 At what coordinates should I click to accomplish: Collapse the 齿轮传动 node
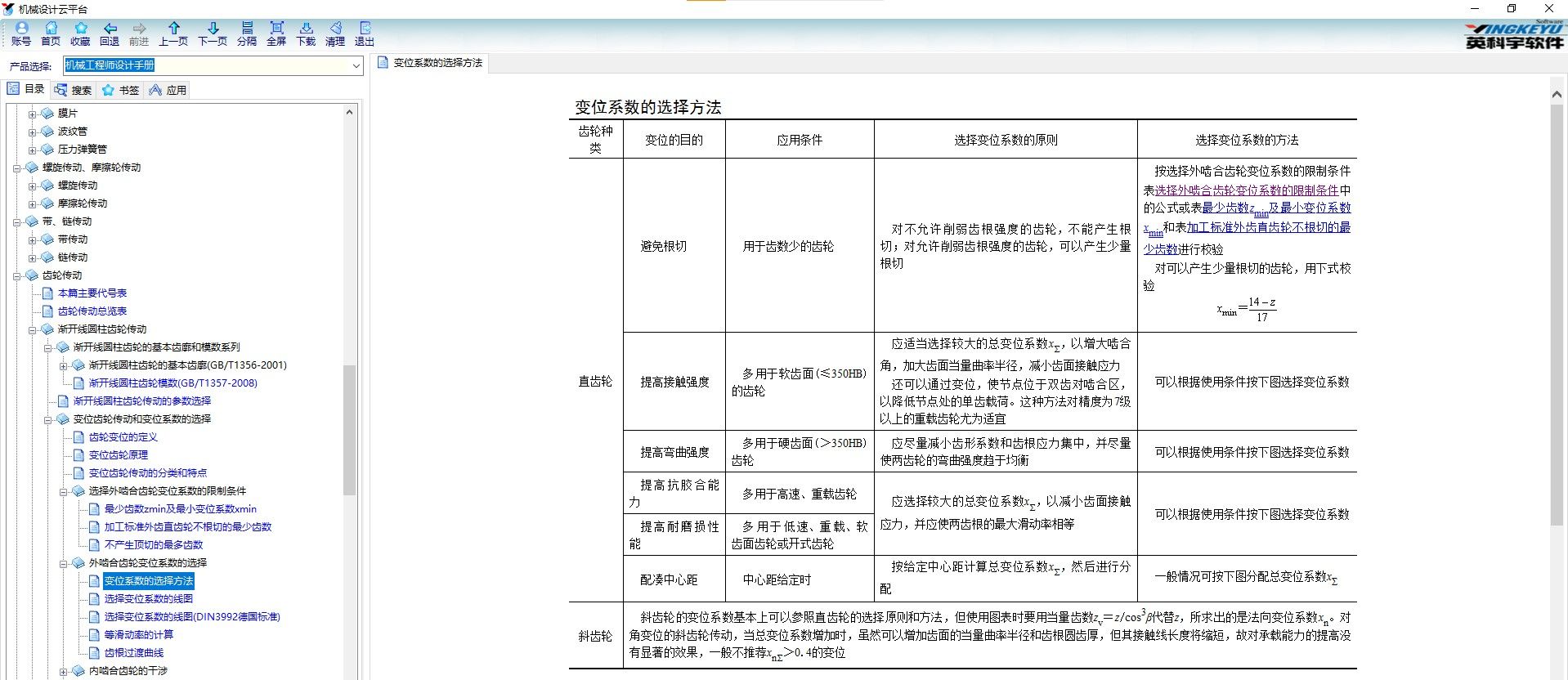[16, 275]
